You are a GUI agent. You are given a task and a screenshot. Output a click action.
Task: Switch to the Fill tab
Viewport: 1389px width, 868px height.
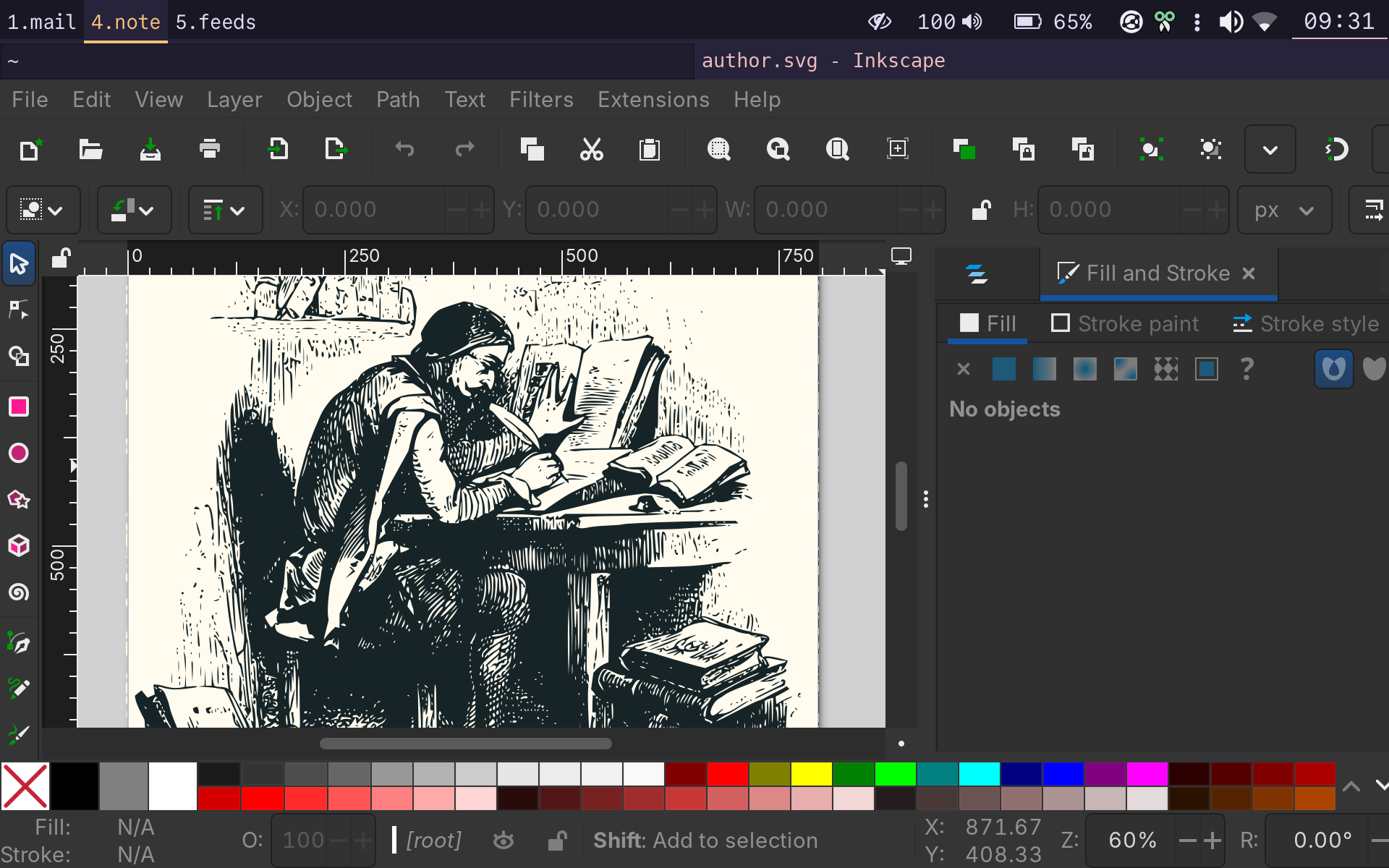[987, 323]
